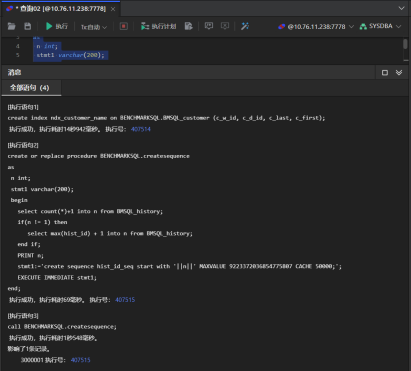Select the 查询02 query tab
This screenshot has width=411, height=371.
tap(61, 9)
